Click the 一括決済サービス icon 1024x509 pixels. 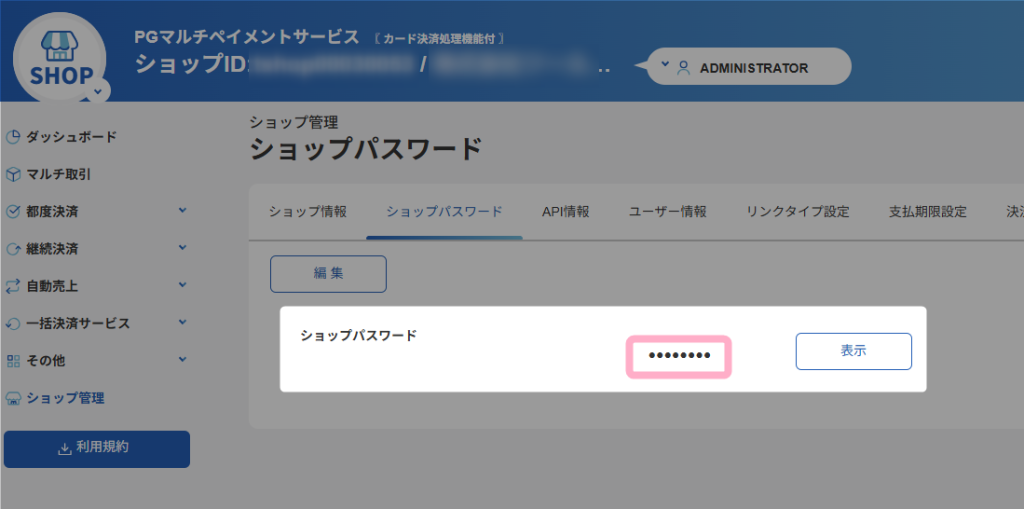(x=13, y=324)
